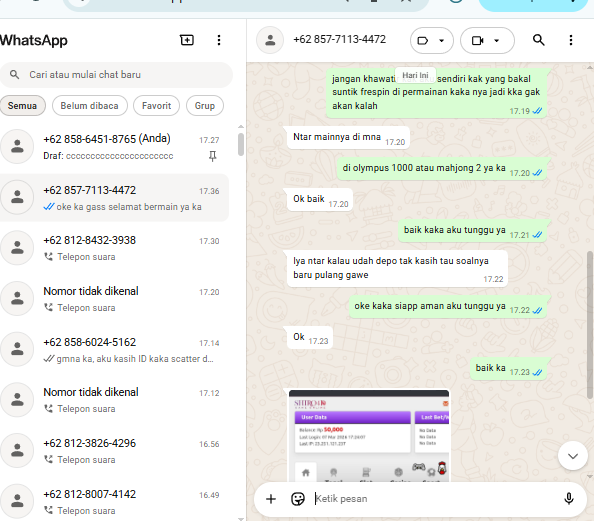
Task: Click avatar of +62 858-6024-5162 chat
Action: [x=17, y=349]
